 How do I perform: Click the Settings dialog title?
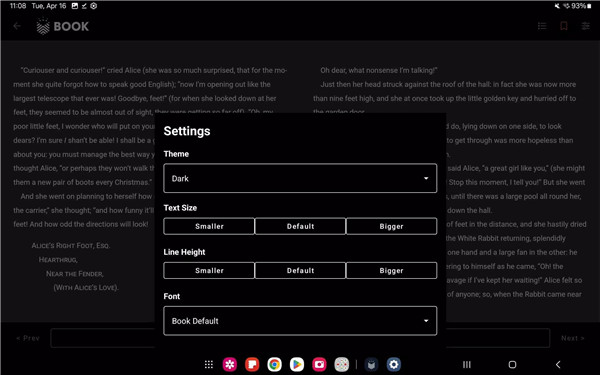(x=187, y=131)
